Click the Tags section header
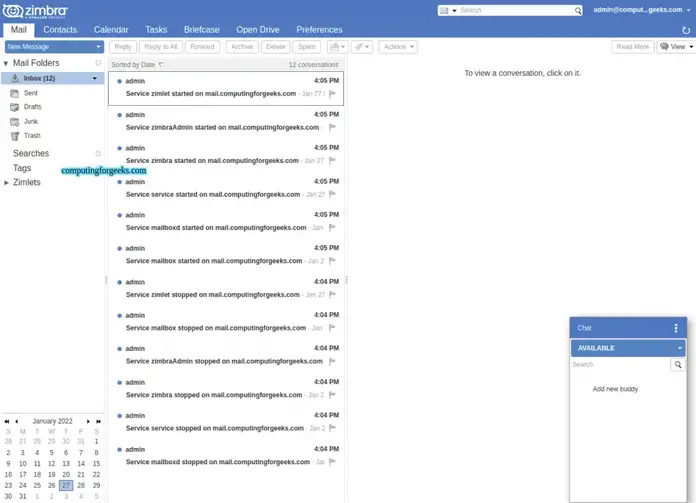This screenshot has width=696, height=503. (22, 168)
